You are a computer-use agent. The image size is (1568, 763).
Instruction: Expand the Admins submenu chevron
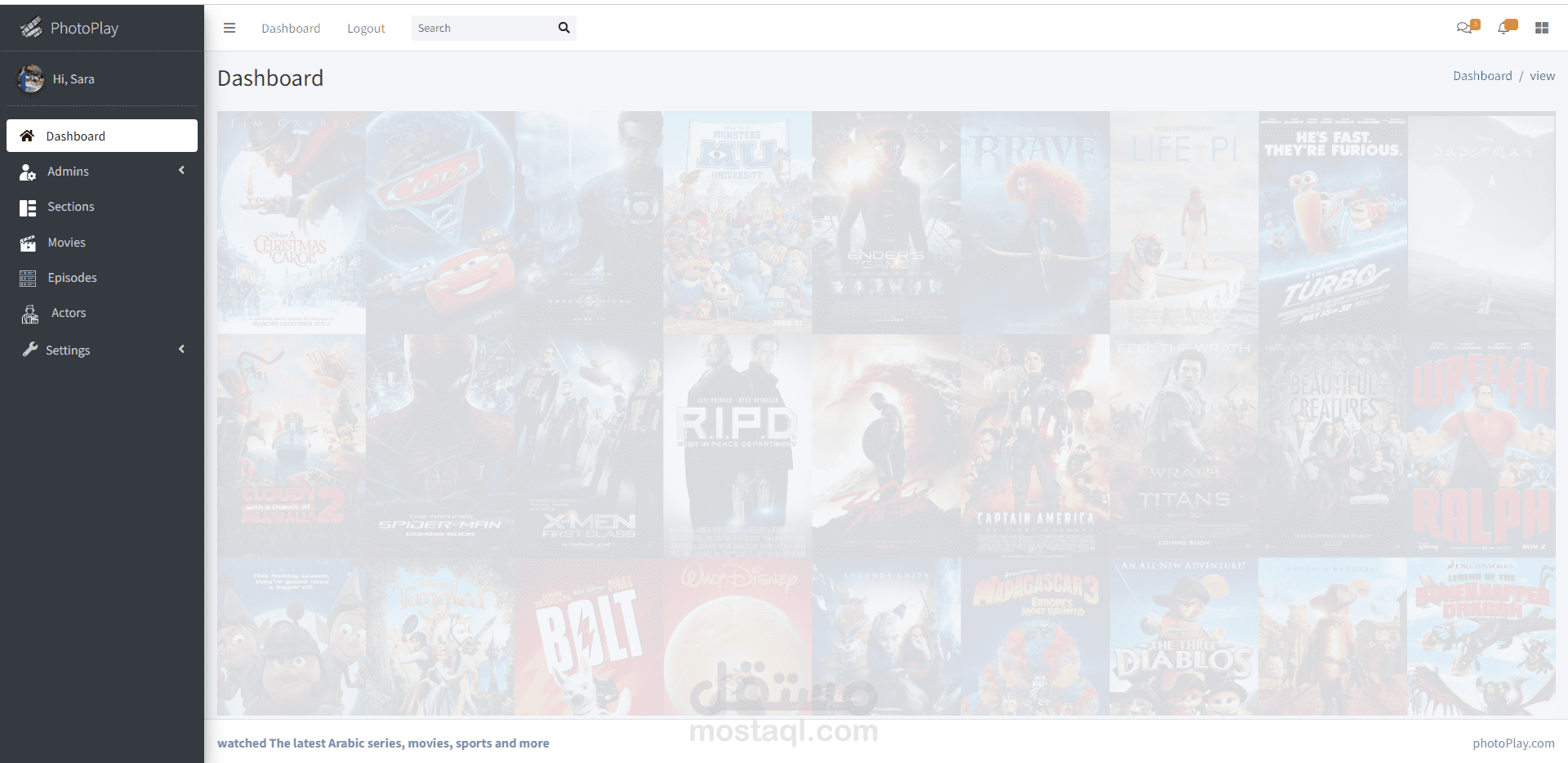tap(181, 171)
